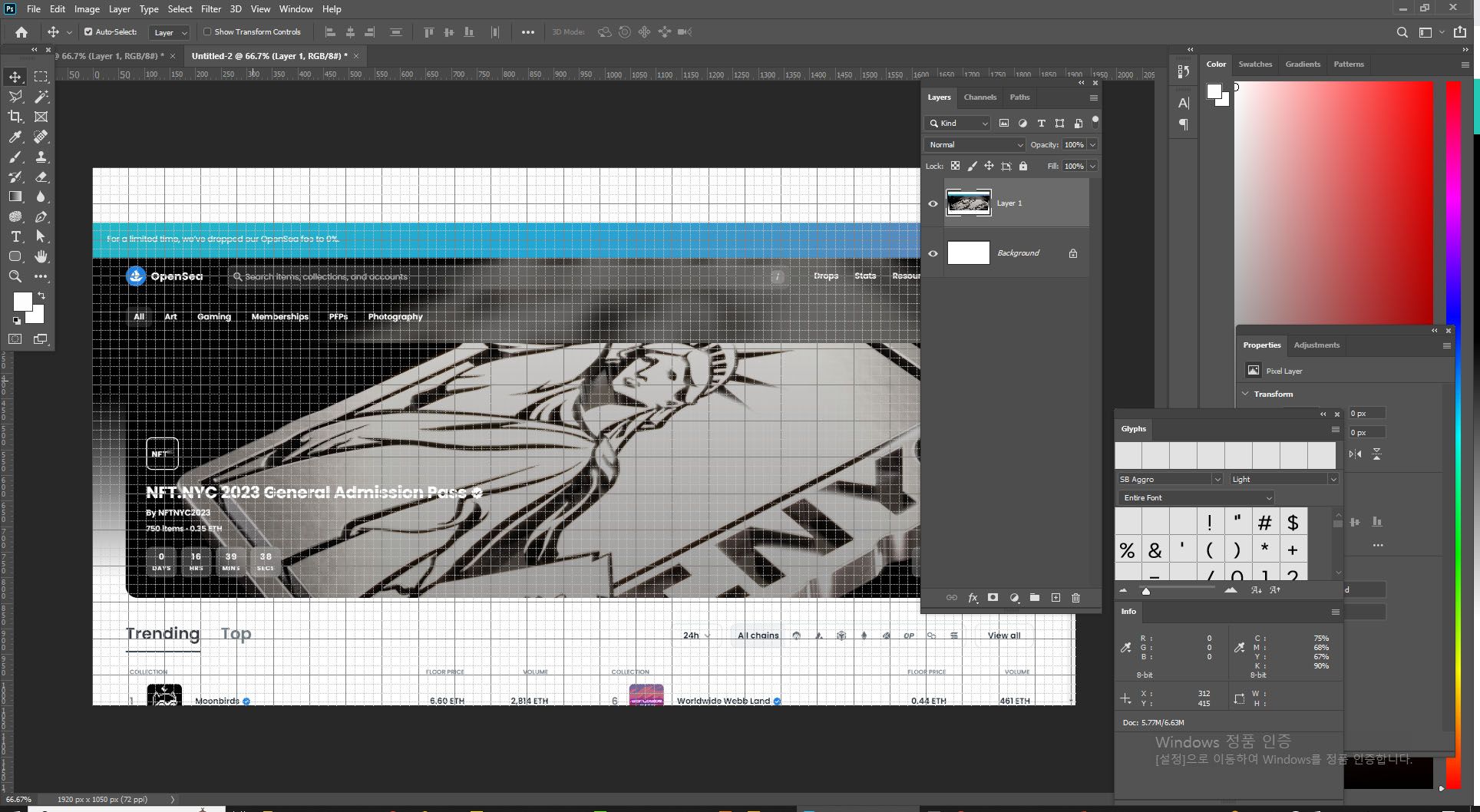Open the Kind filter dropdown
This screenshot has width=1480, height=812.
point(958,123)
